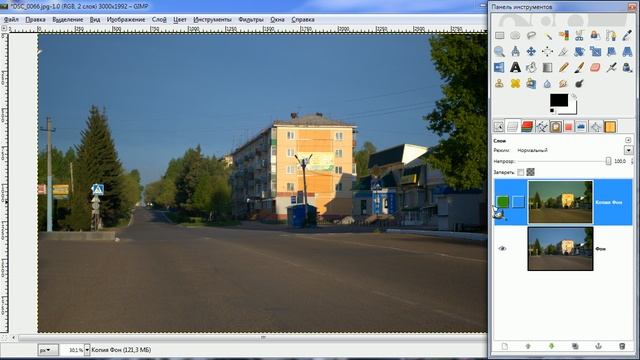Screen dimensions: 640x360
Task: Open image menu button at ruler corner
Action: pyautogui.click(x=4, y=29)
